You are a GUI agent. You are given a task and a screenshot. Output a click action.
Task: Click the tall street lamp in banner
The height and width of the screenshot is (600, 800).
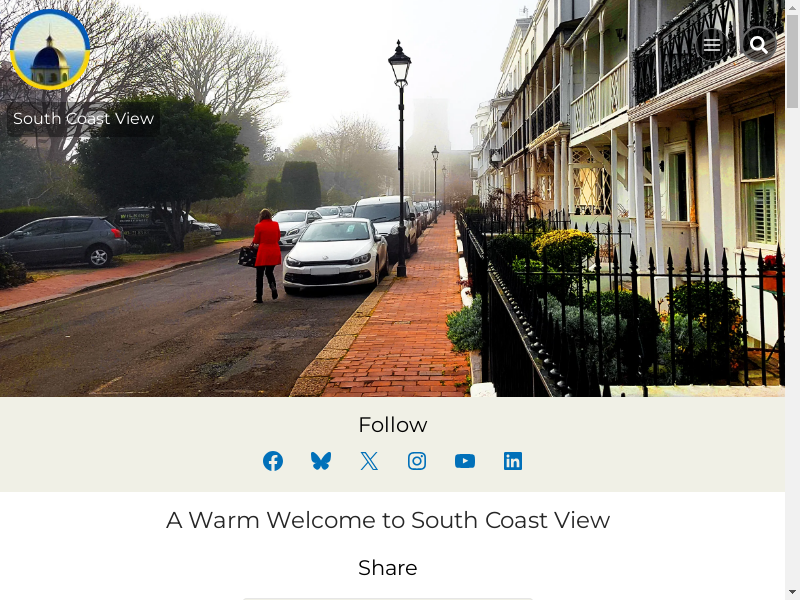(x=401, y=158)
